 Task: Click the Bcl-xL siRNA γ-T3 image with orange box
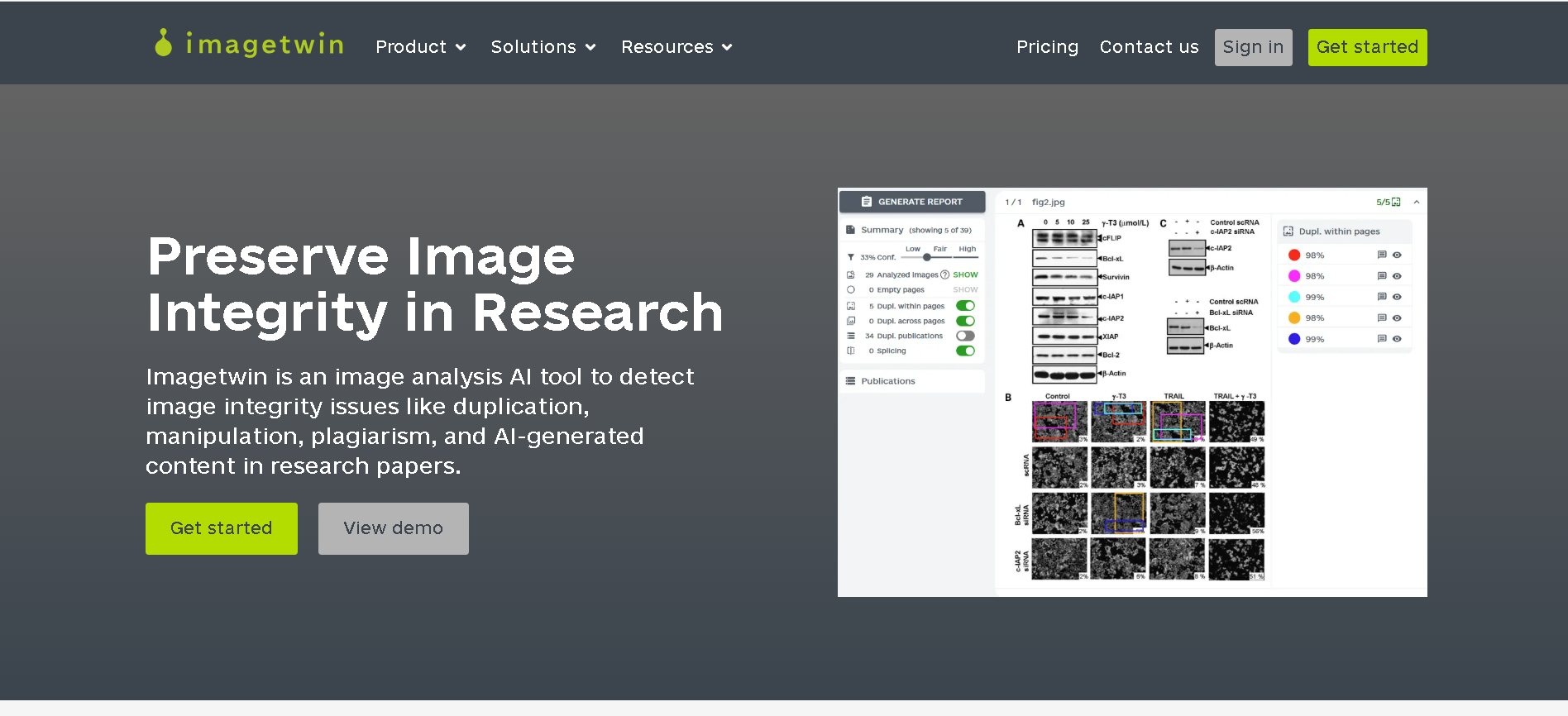(1118, 513)
